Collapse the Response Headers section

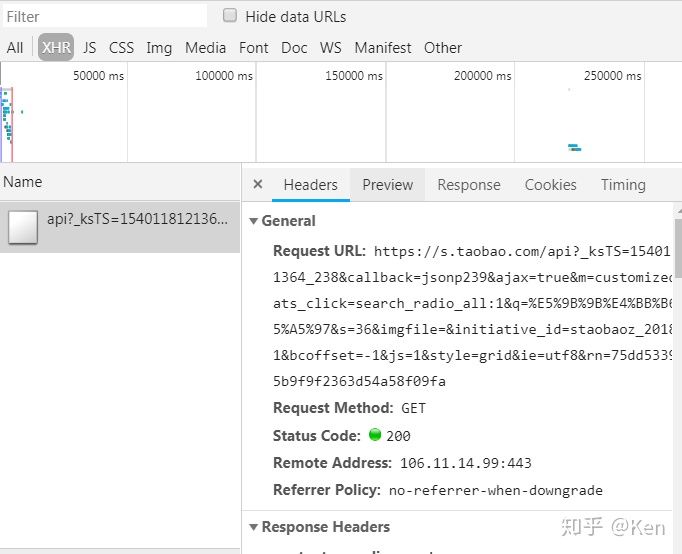click(254, 527)
